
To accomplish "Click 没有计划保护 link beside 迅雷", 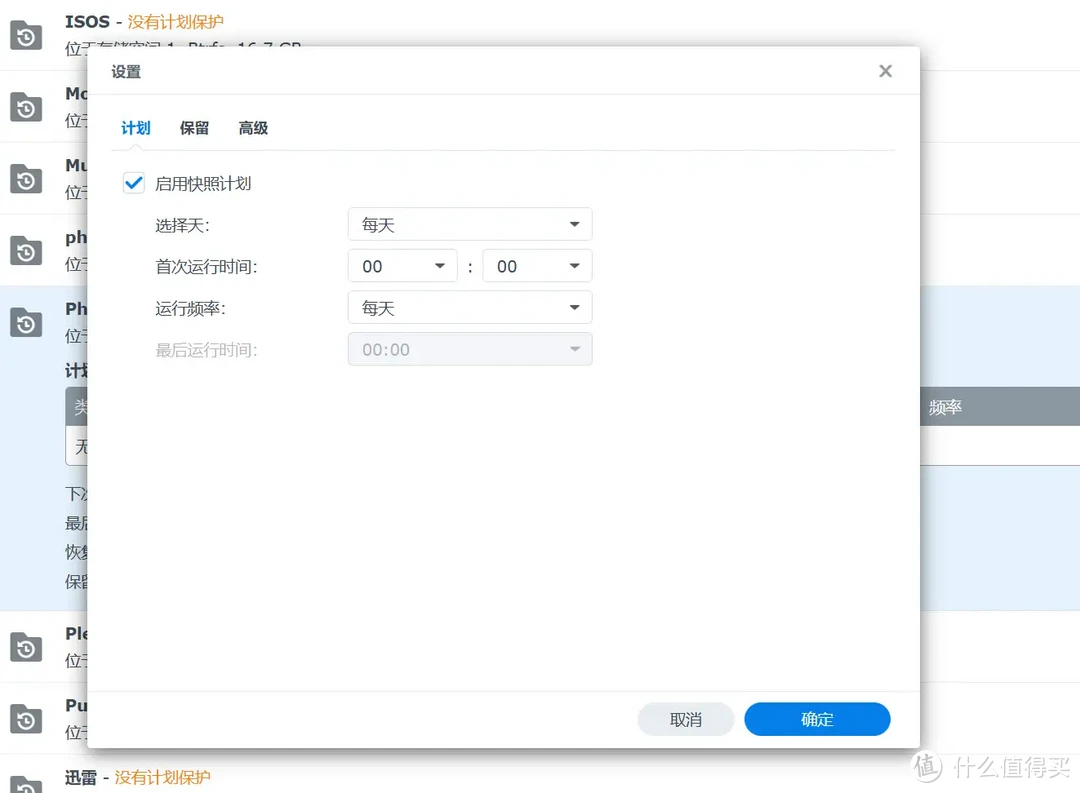I will click(162, 777).
